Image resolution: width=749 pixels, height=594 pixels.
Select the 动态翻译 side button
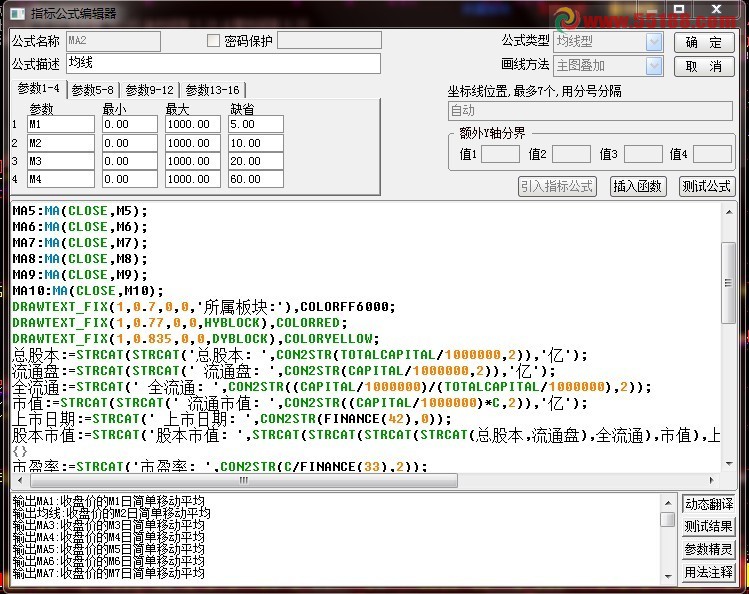(x=708, y=504)
